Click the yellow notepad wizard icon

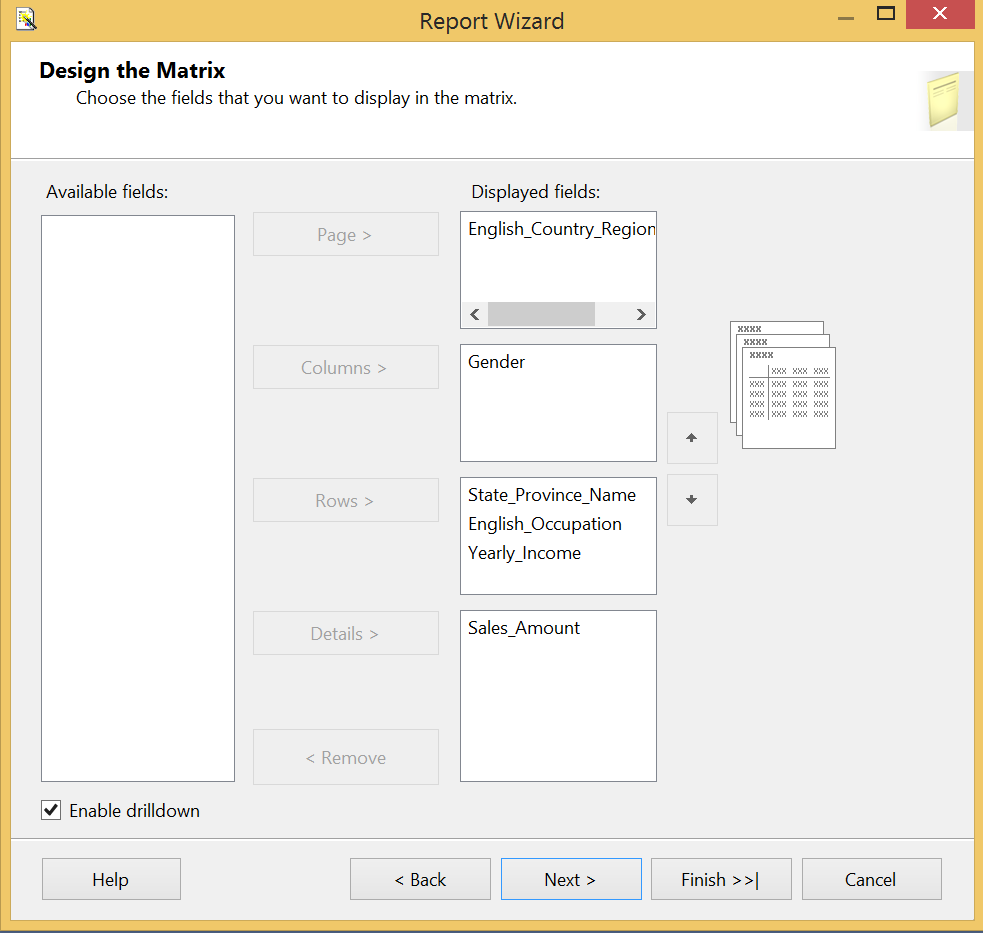point(945,101)
